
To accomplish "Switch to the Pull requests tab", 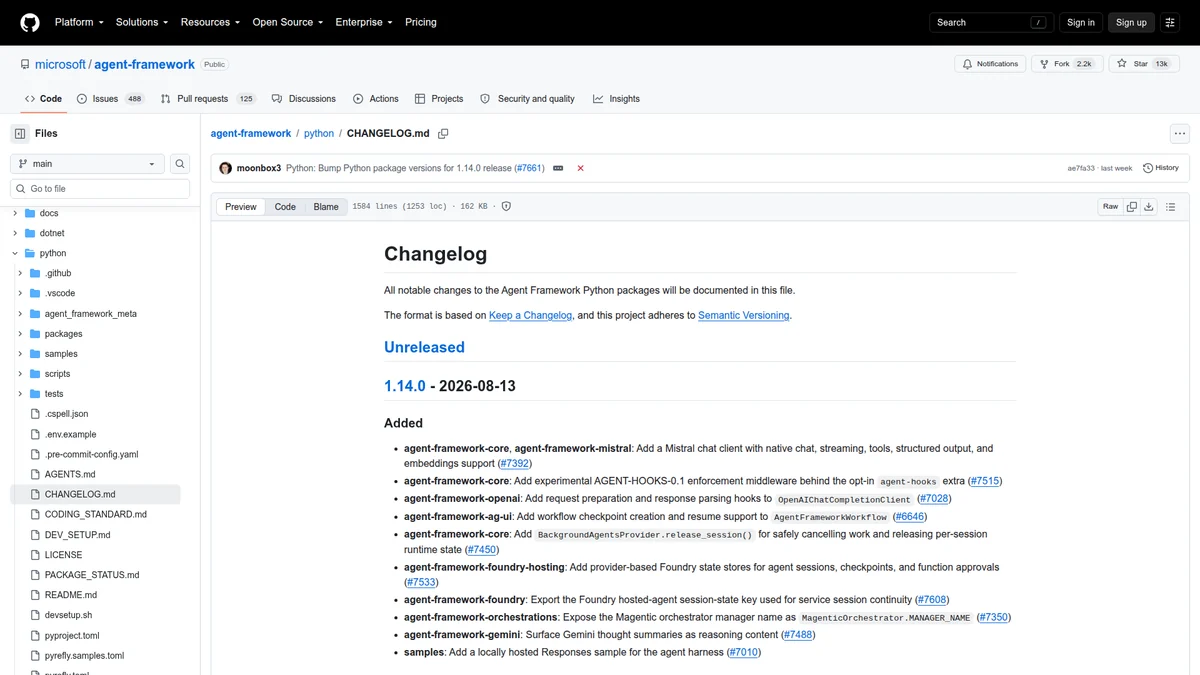I will [208, 99].
